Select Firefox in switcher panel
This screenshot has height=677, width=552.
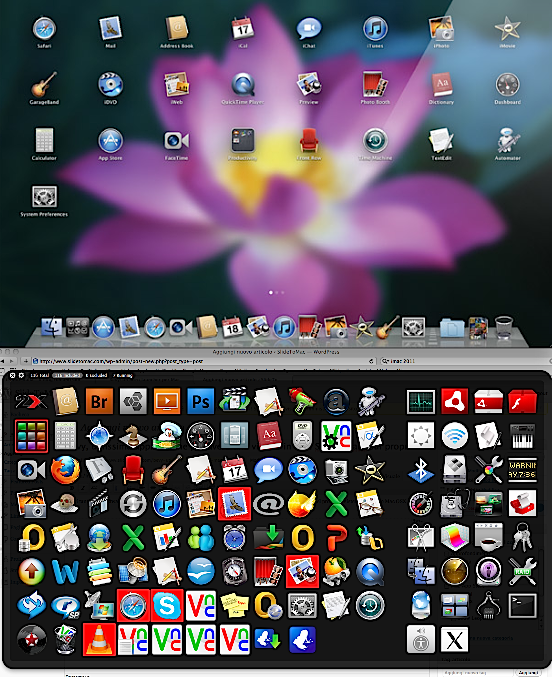tap(65, 470)
